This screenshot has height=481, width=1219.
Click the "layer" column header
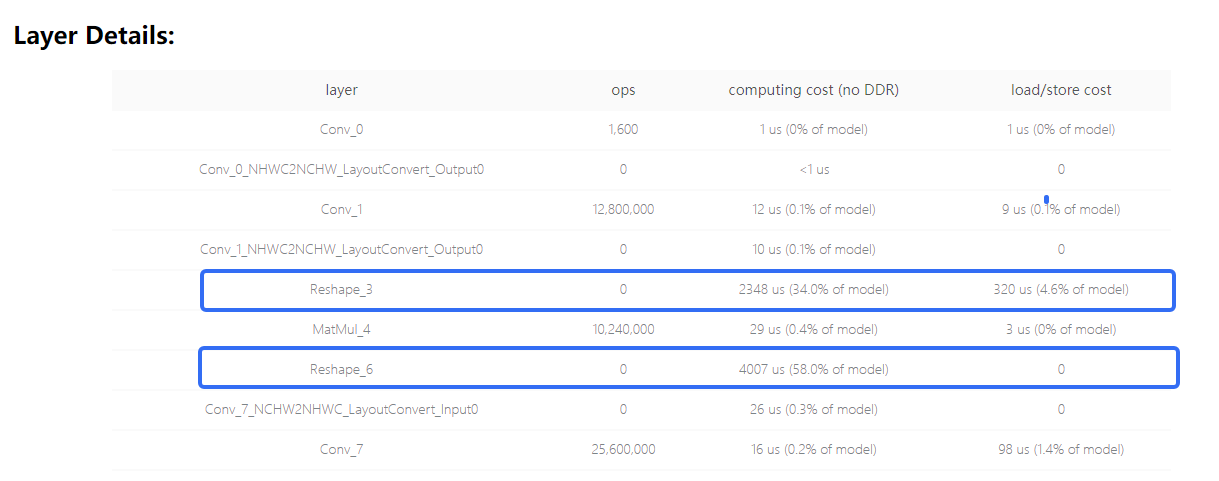pos(341,90)
